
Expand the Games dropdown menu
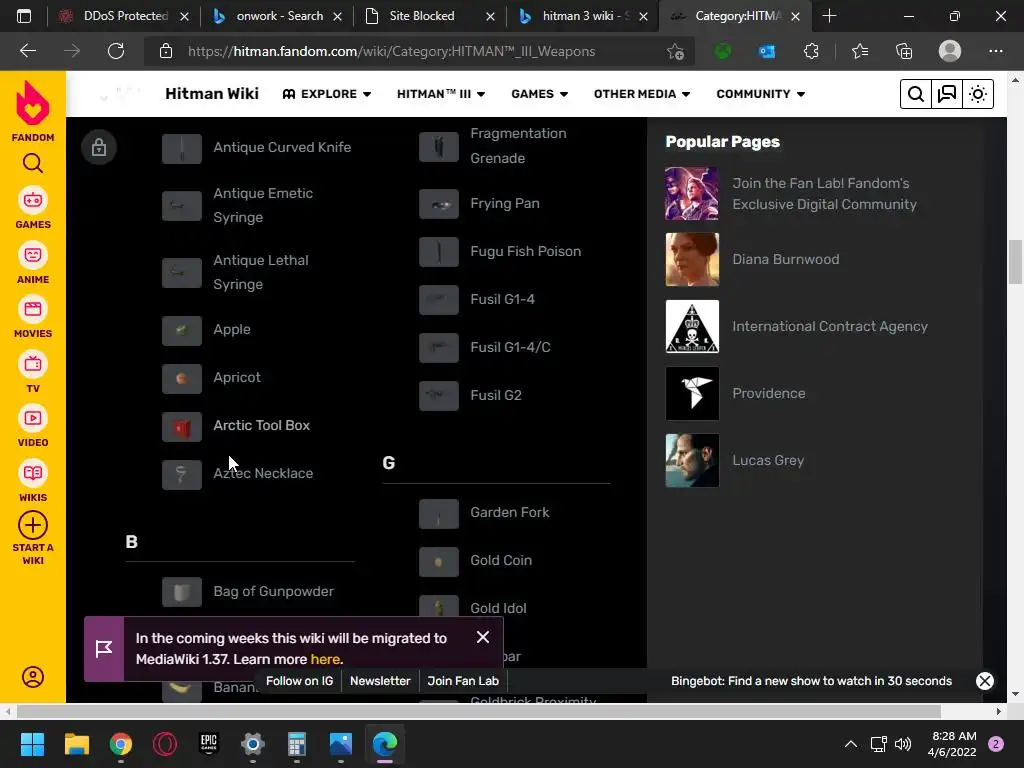pyautogui.click(x=539, y=94)
